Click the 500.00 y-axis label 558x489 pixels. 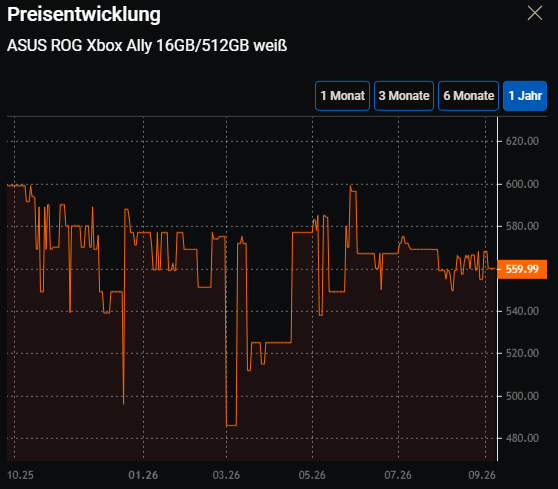tap(522, 396)
